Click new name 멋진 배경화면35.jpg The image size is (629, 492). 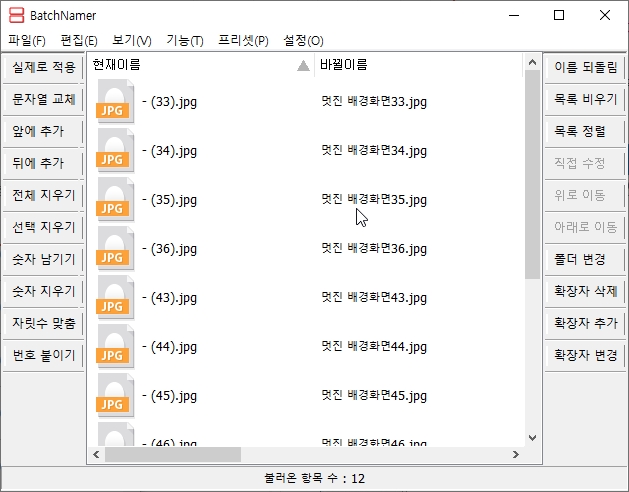click(374, 200)
